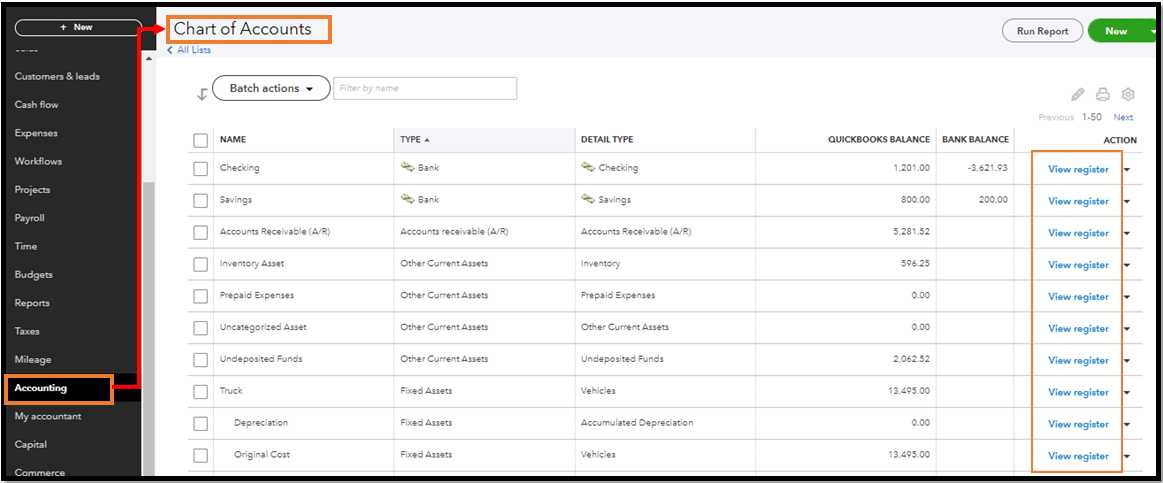Screen dimensions: 1163x483
Task: Sort by the TYPE column arrow
Action: (426, 139)
